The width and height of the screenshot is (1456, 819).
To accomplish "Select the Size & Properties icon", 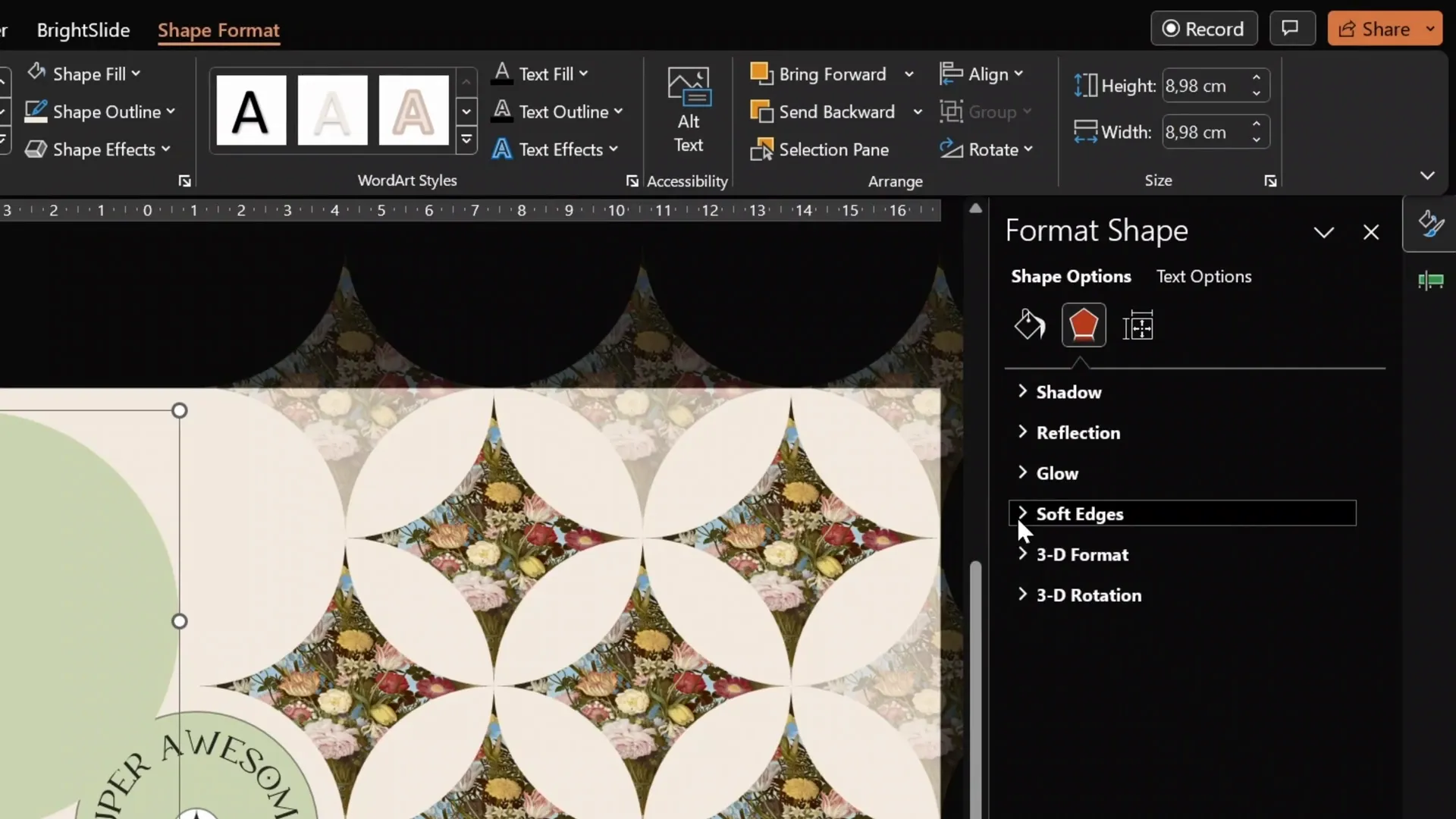I will click(1138, 325).
